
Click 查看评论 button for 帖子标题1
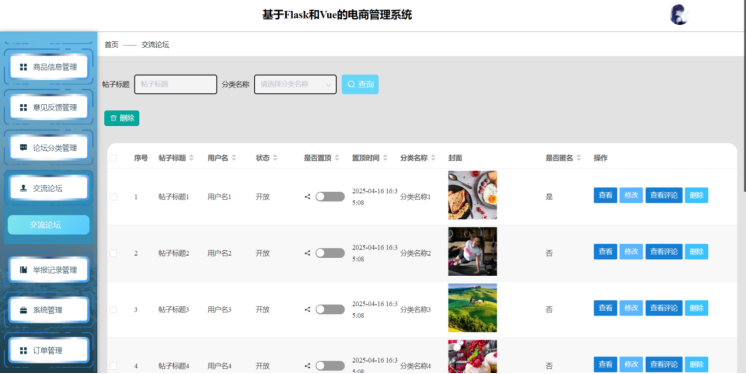pyautogui.click(x=664, y=195)
